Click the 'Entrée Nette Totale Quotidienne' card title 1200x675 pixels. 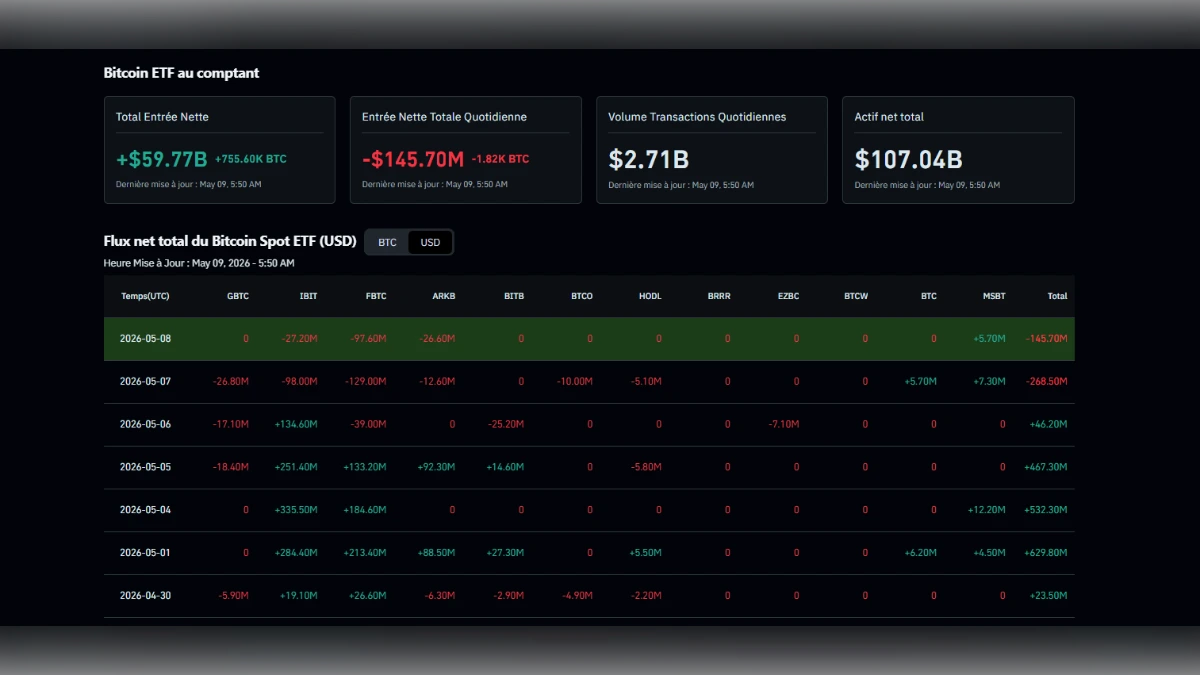tap(444, 117)
